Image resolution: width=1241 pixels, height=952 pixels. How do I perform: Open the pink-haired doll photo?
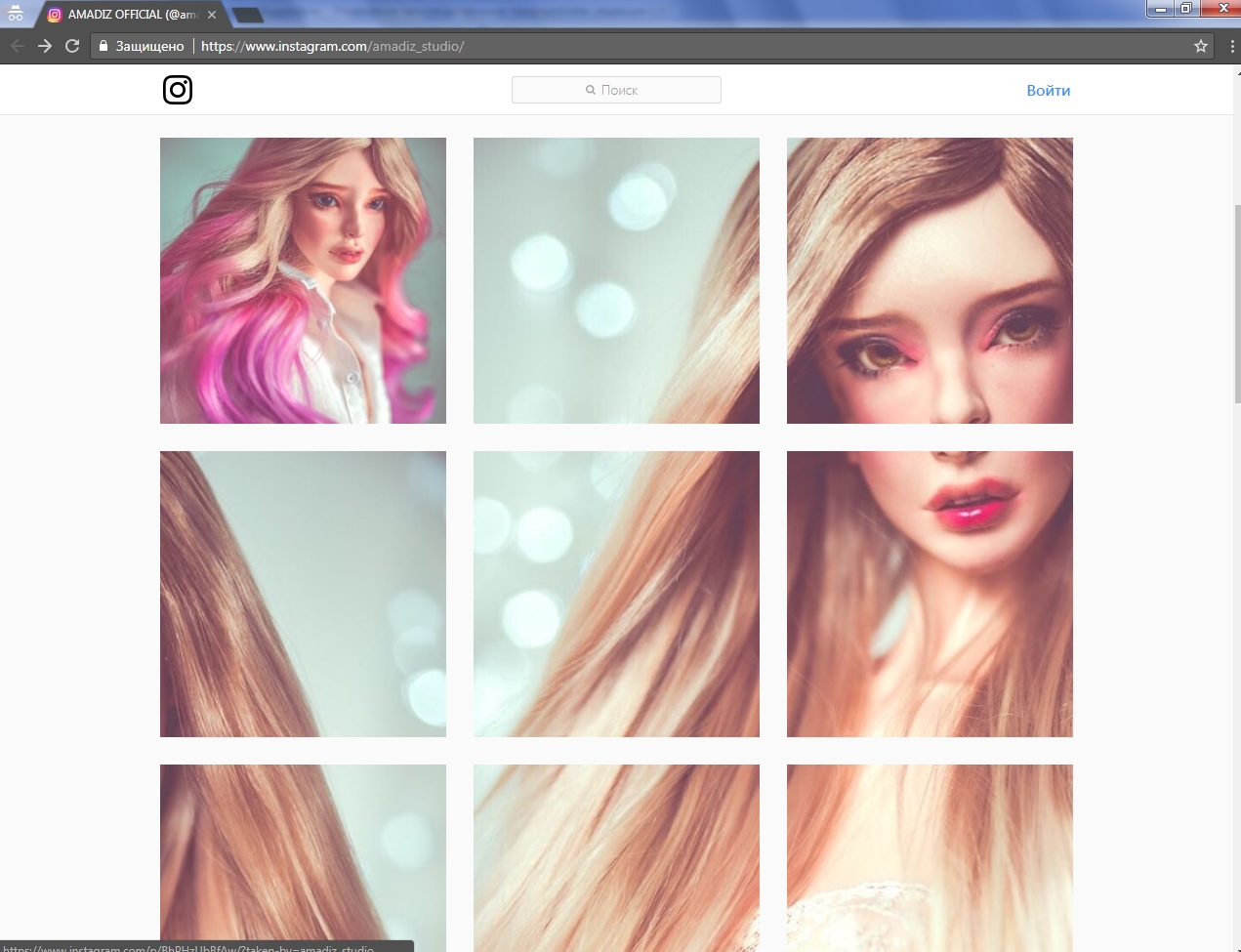point(303,280)
